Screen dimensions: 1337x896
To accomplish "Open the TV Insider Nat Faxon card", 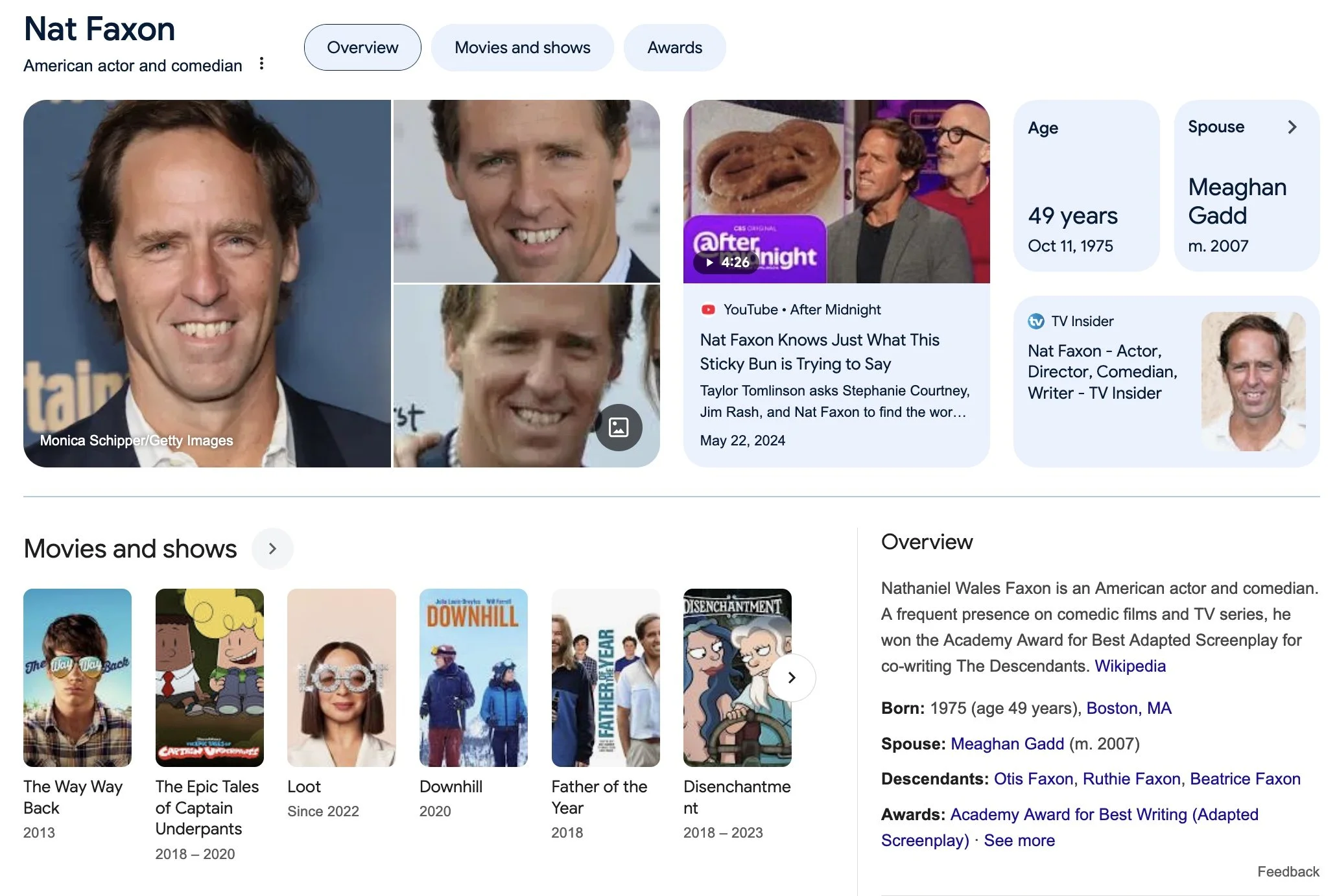I will coord(1102,372).
